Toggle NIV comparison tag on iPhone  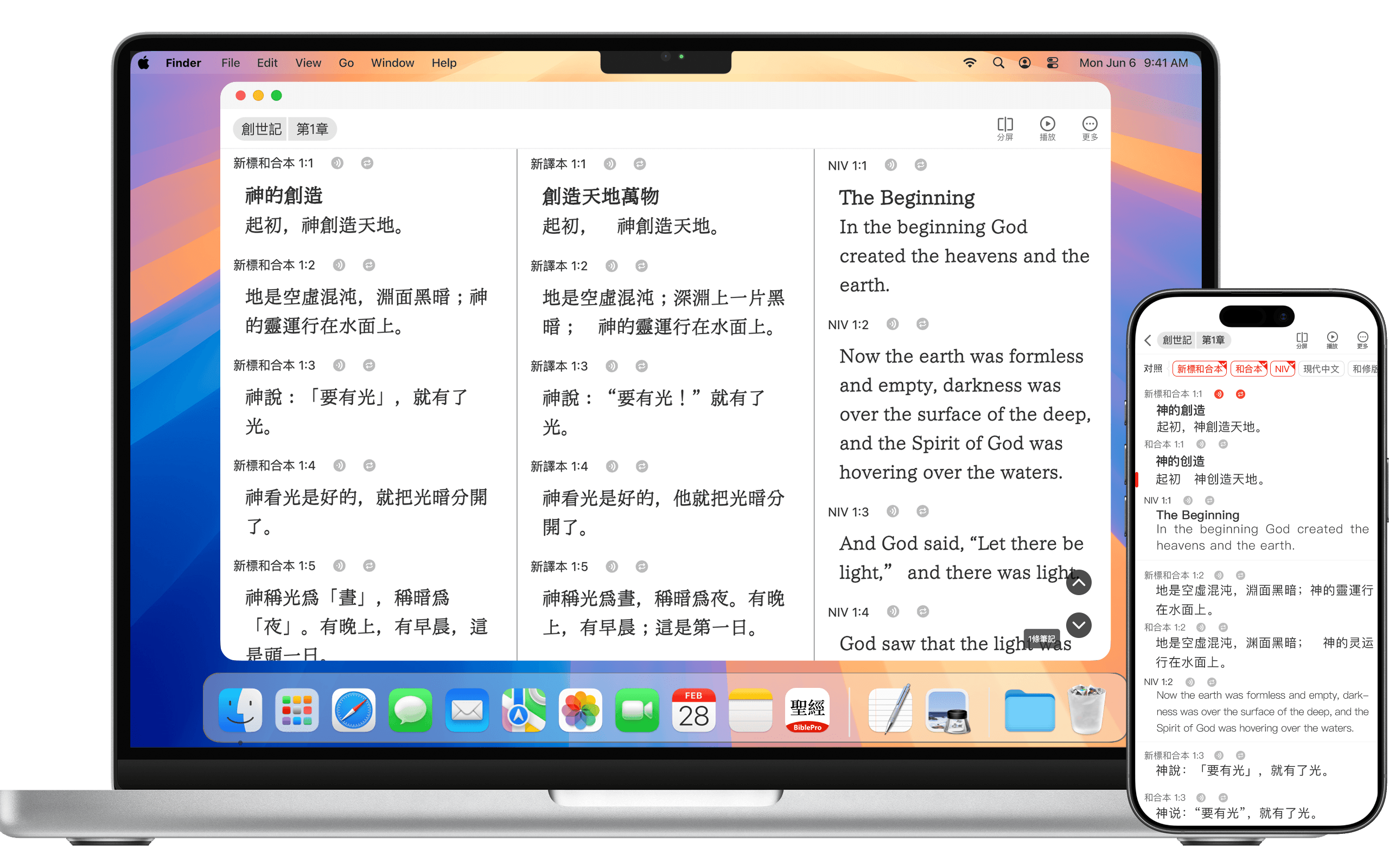pos(1282,369)
